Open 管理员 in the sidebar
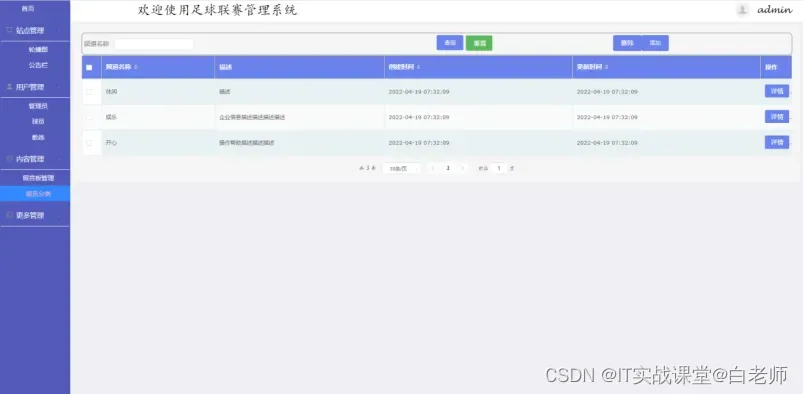 tap(38, 106)
